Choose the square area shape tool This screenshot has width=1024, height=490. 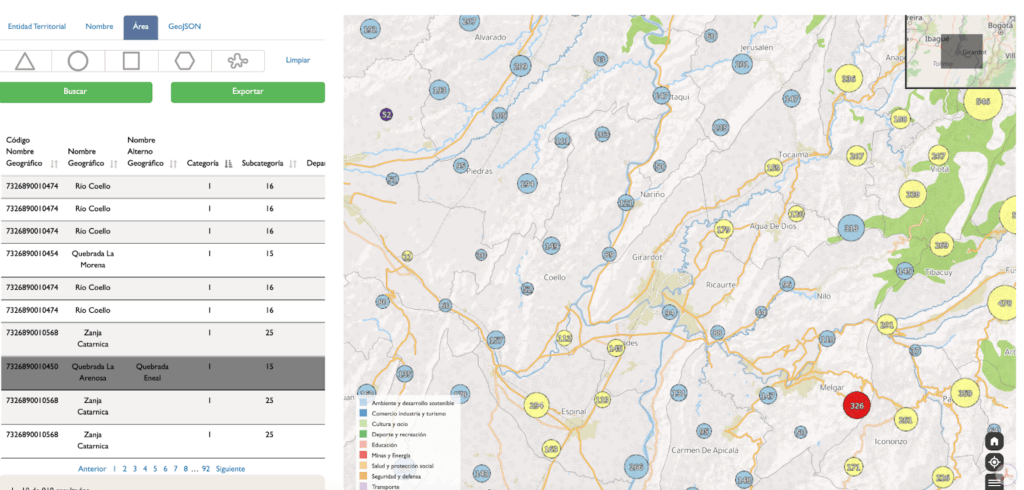coord(131,61)
